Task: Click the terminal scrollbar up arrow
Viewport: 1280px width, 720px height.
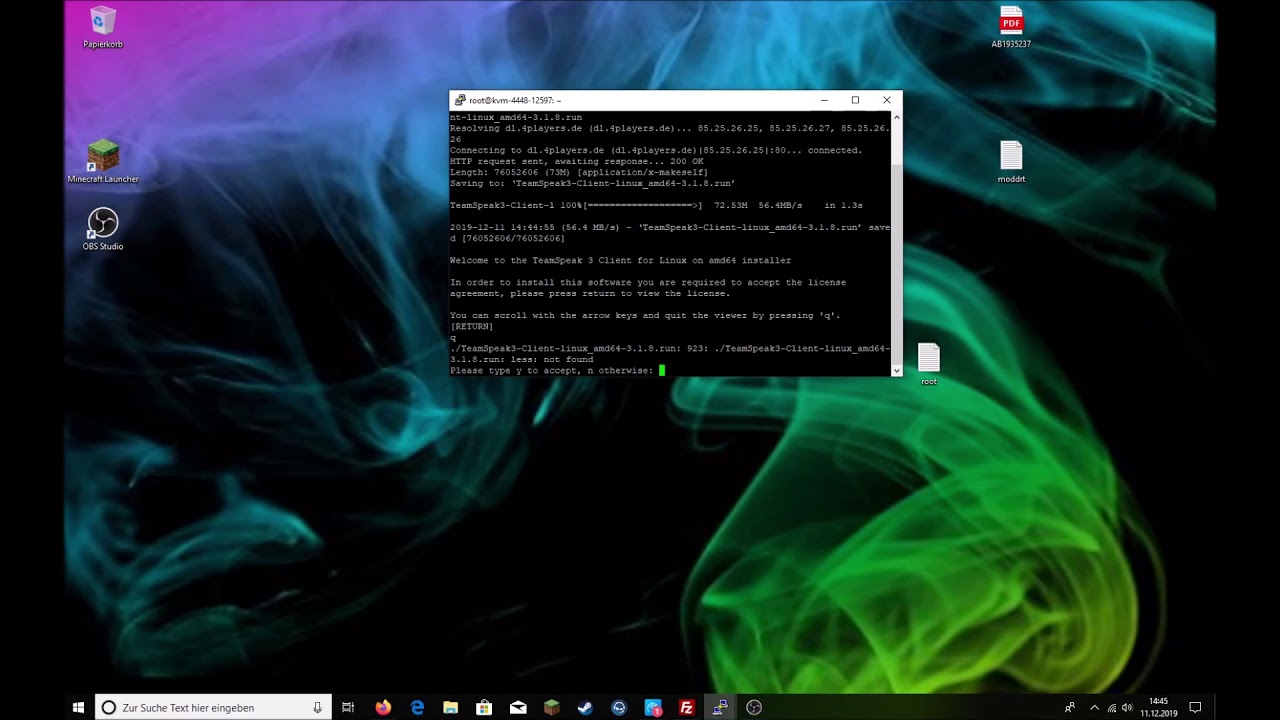Action: coord(896,117)
